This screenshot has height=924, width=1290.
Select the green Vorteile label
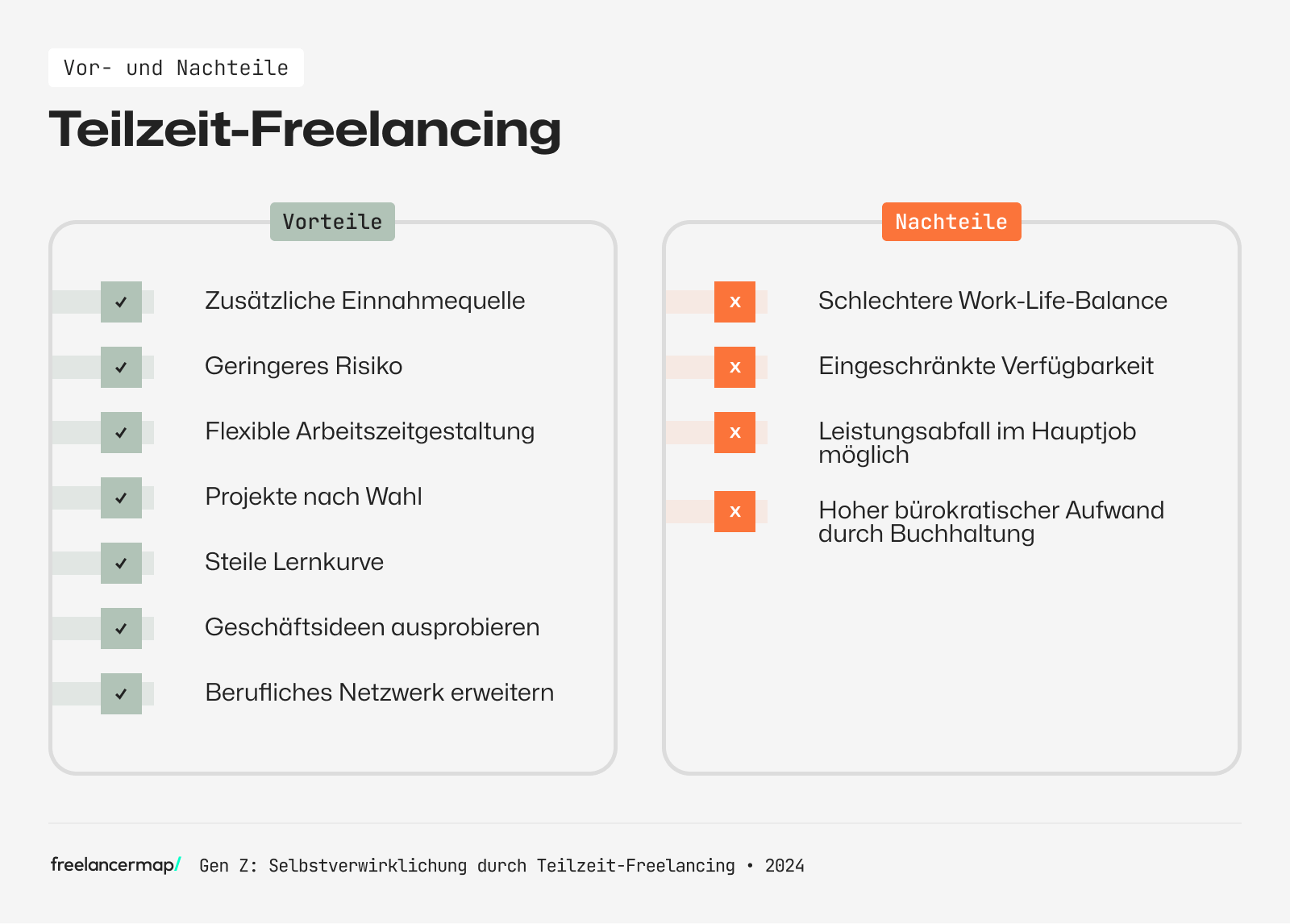[x=332, y=222]
